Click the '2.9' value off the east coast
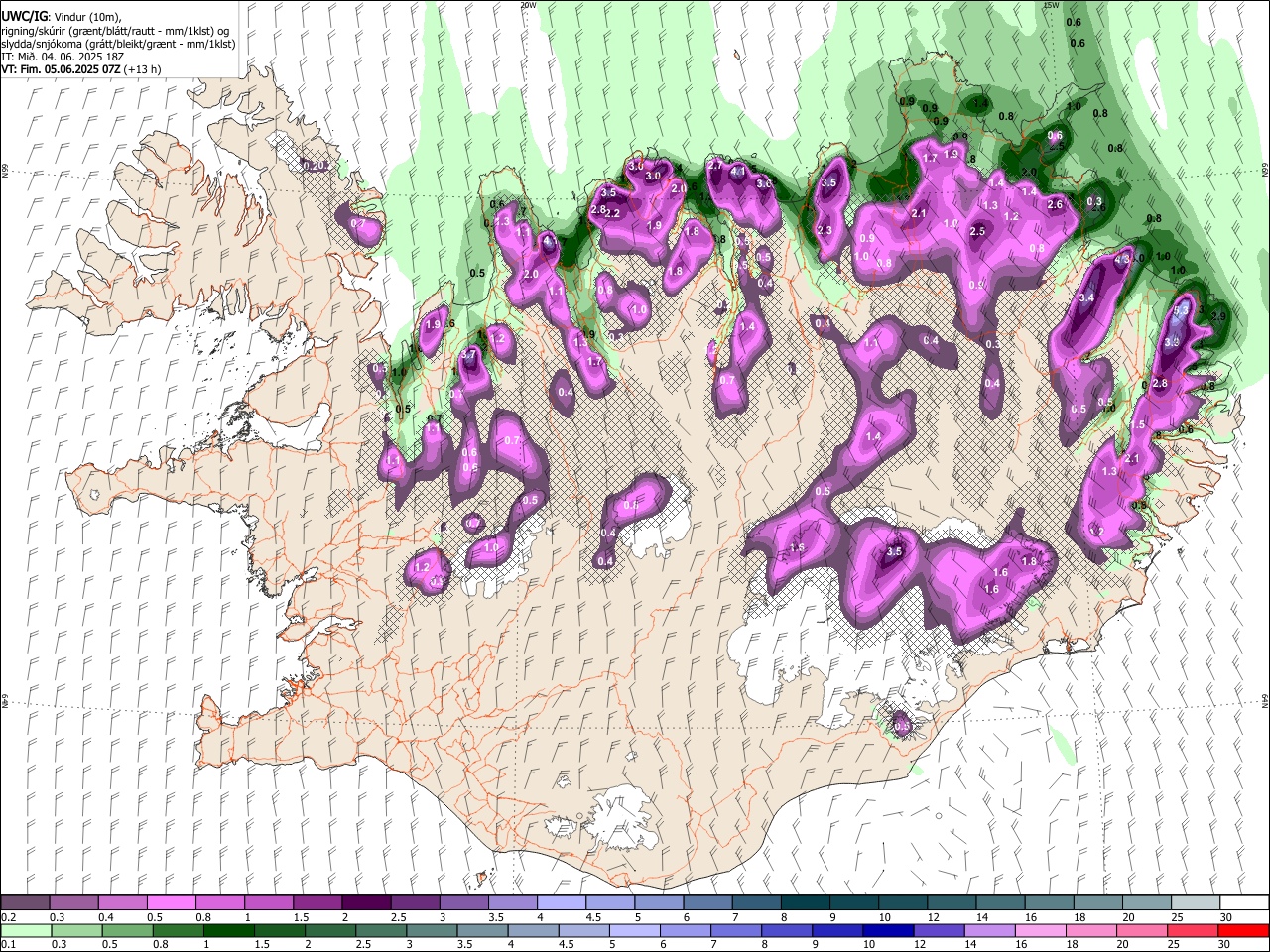 [x=1219, y=316]
